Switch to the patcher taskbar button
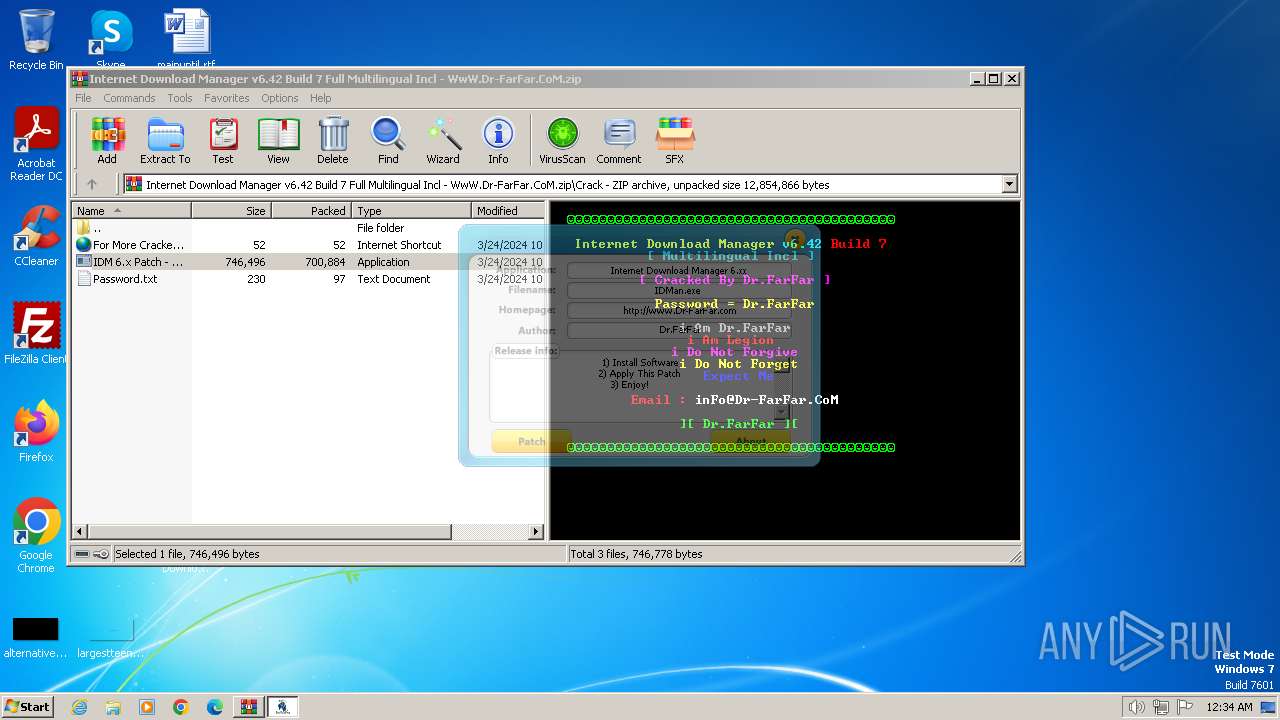This screenshot has height=720, width=1280. click(x=283, y=707)
